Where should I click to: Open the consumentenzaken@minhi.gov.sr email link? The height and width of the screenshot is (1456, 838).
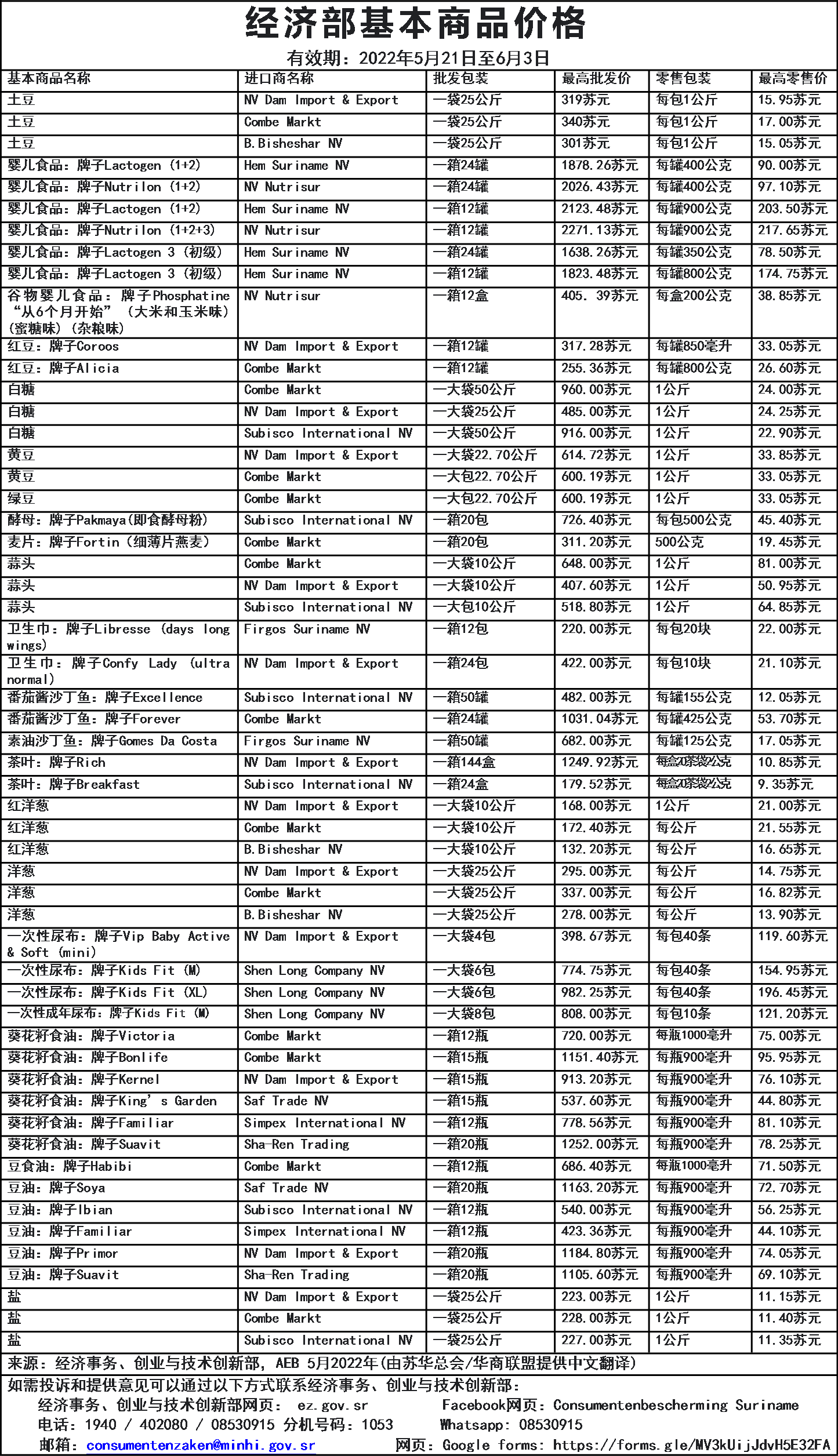pos(201,1444)
